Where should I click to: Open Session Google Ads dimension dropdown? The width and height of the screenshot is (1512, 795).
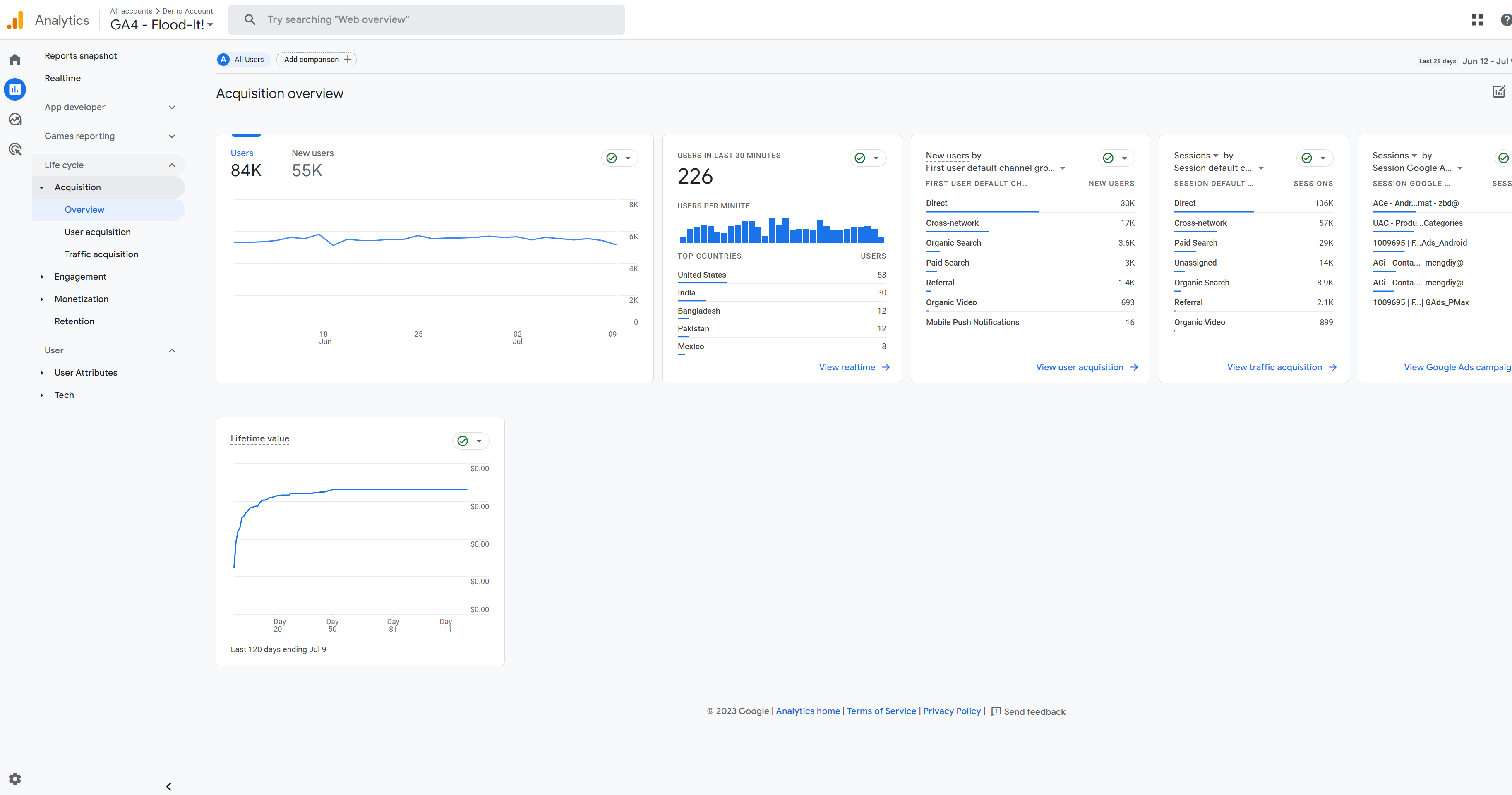click(1418, 168)
